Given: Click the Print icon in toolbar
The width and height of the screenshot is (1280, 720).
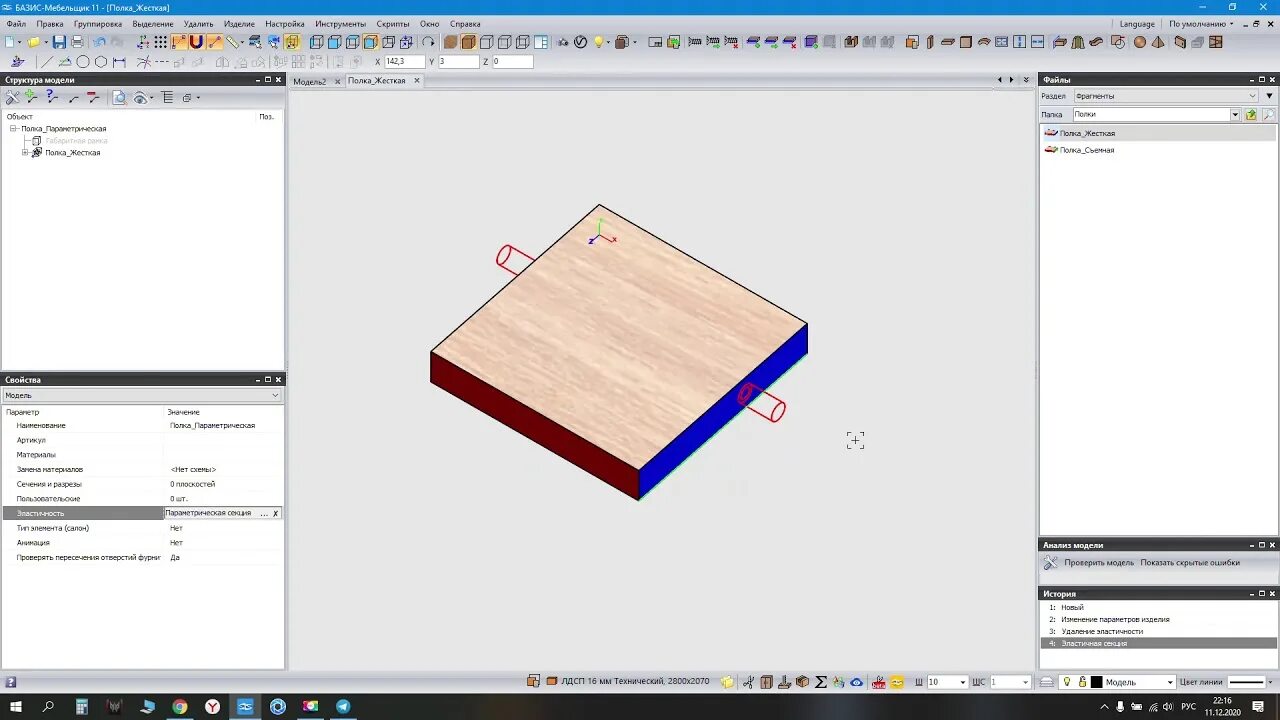Looking at the screenshot, I should click(x=76, y=42).
